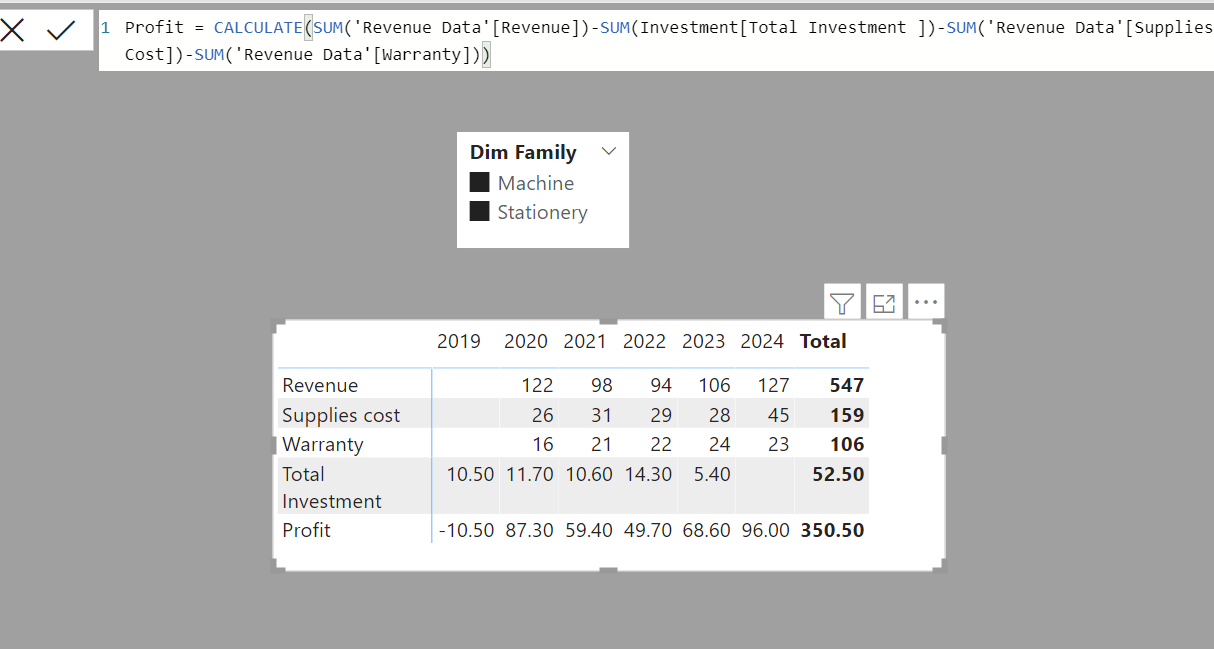Click the Profit total value 350.50

tap(832, 530)
